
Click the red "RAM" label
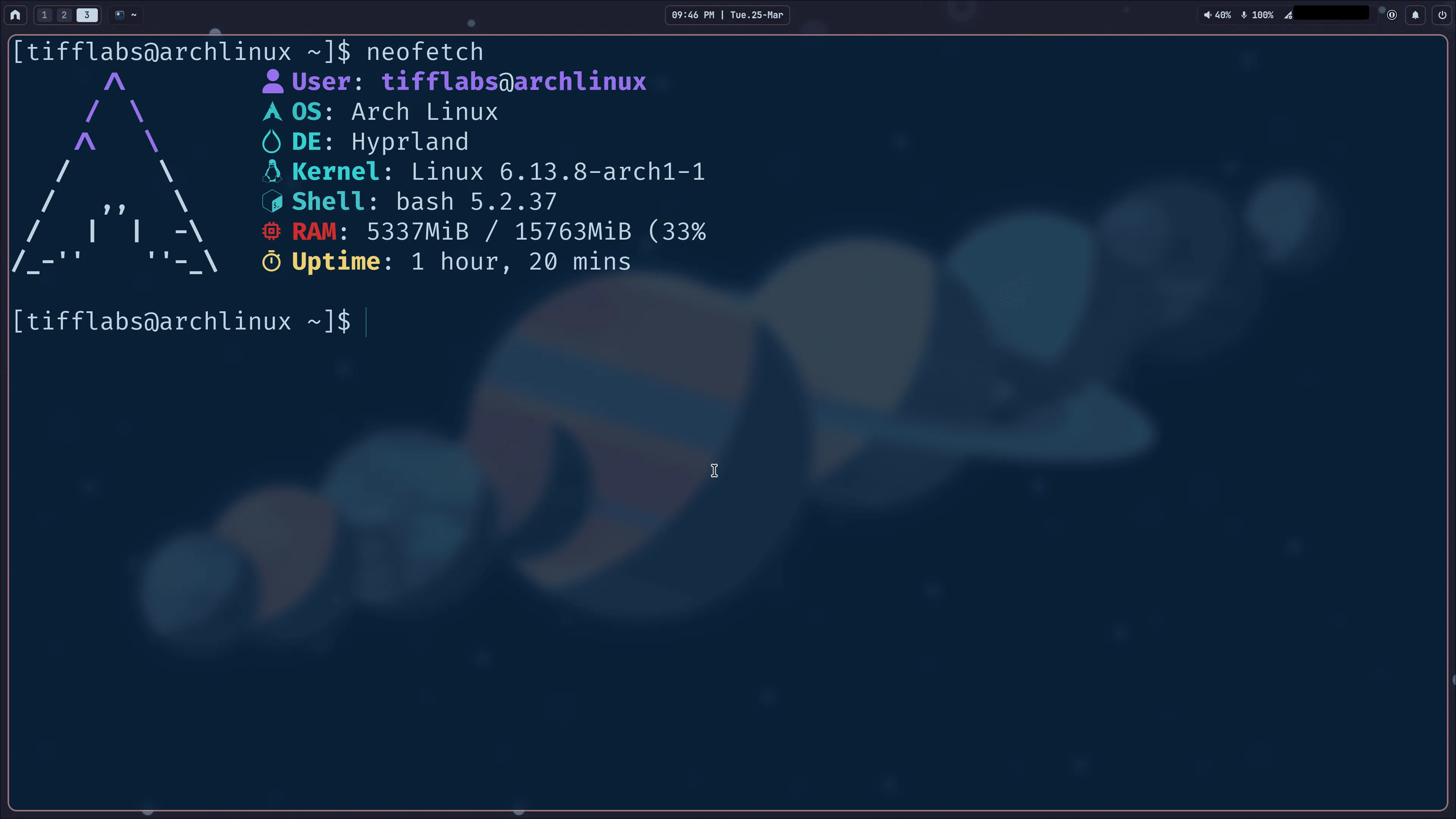[314, 231]
